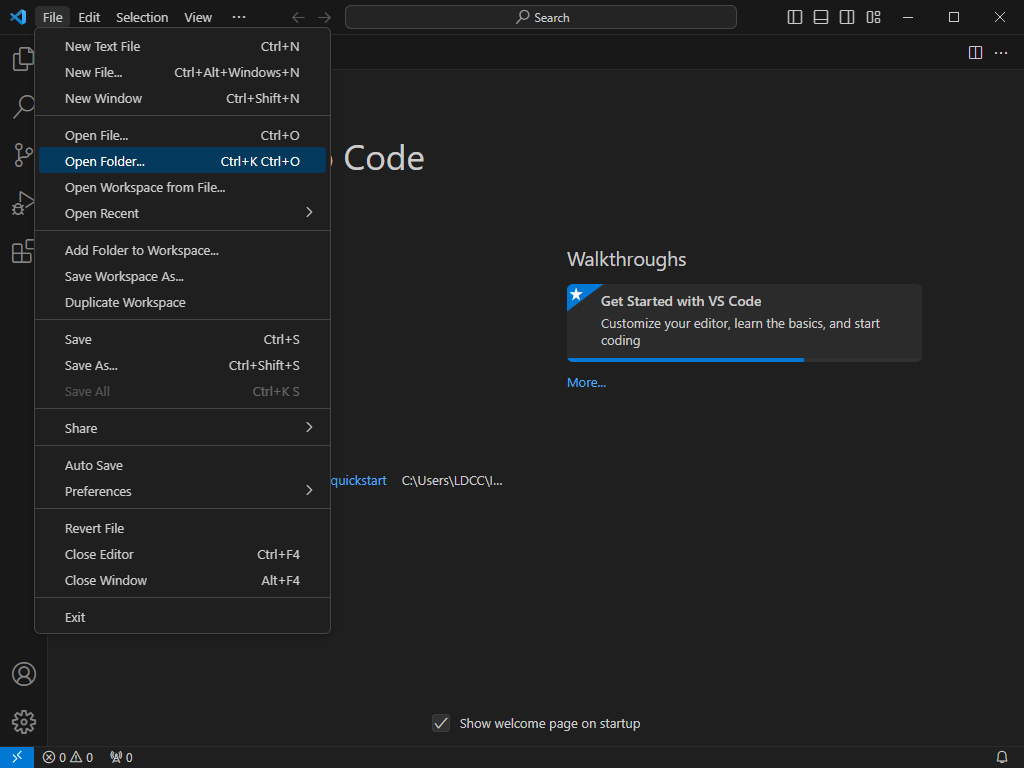Viewport: 1024px width, 768px height.
Task: Click the remote window indicator in status bar
Action: coord(17,757)
